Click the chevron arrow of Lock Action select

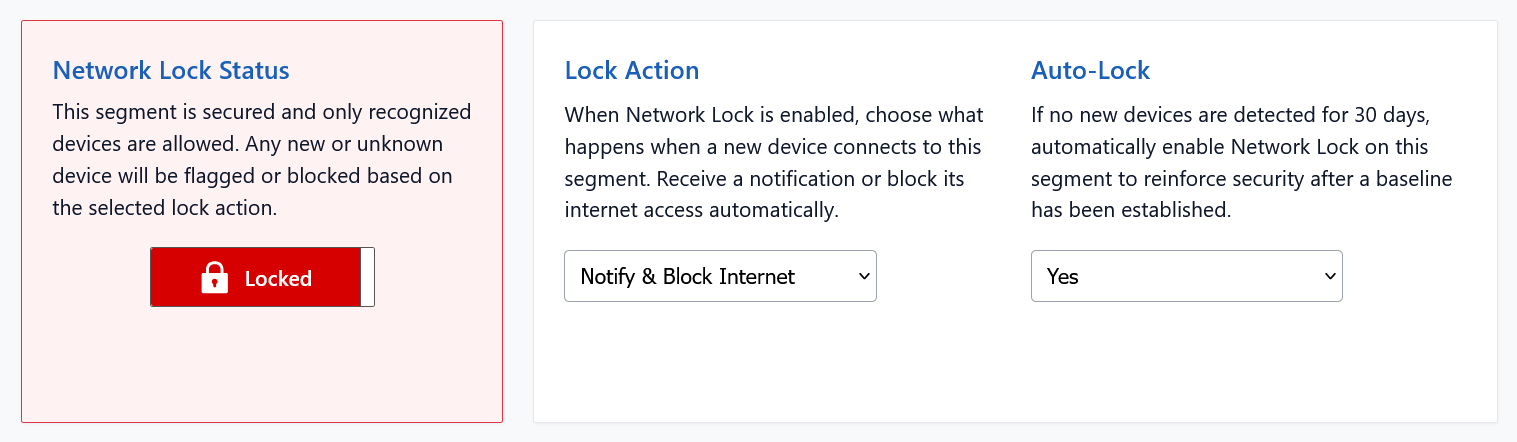click(x=863, y=277)
